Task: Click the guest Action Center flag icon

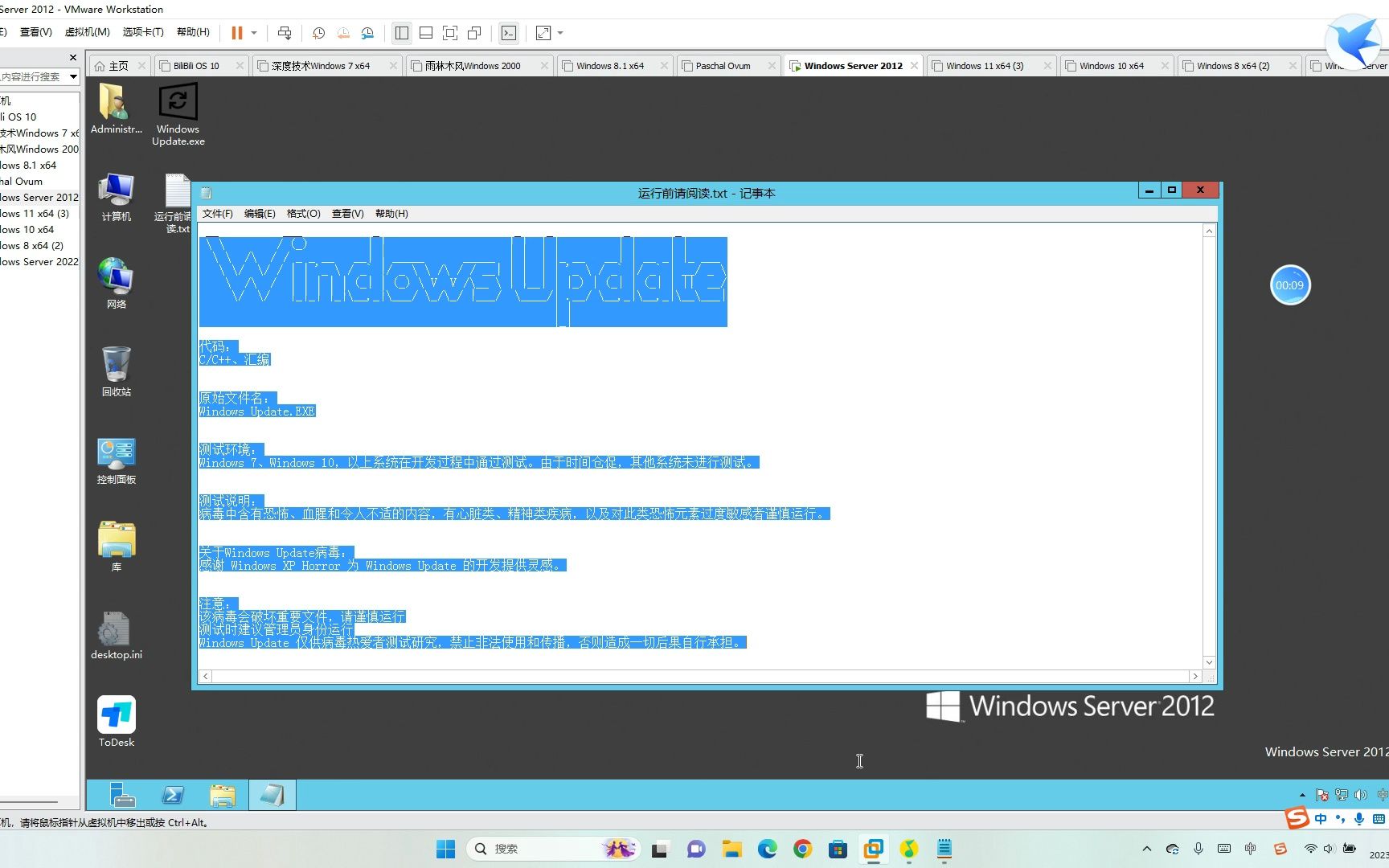Action: point(1322,795)
